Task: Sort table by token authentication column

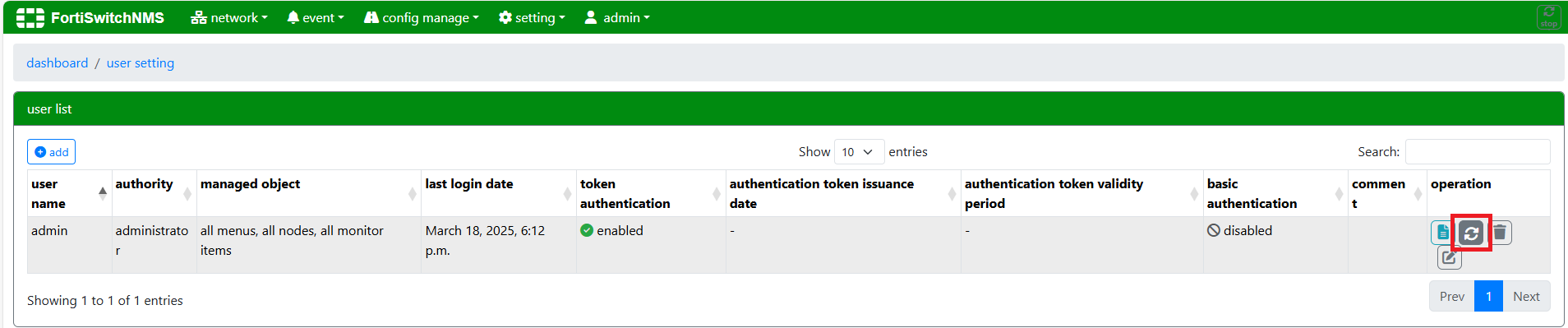Action: (651, 193)
